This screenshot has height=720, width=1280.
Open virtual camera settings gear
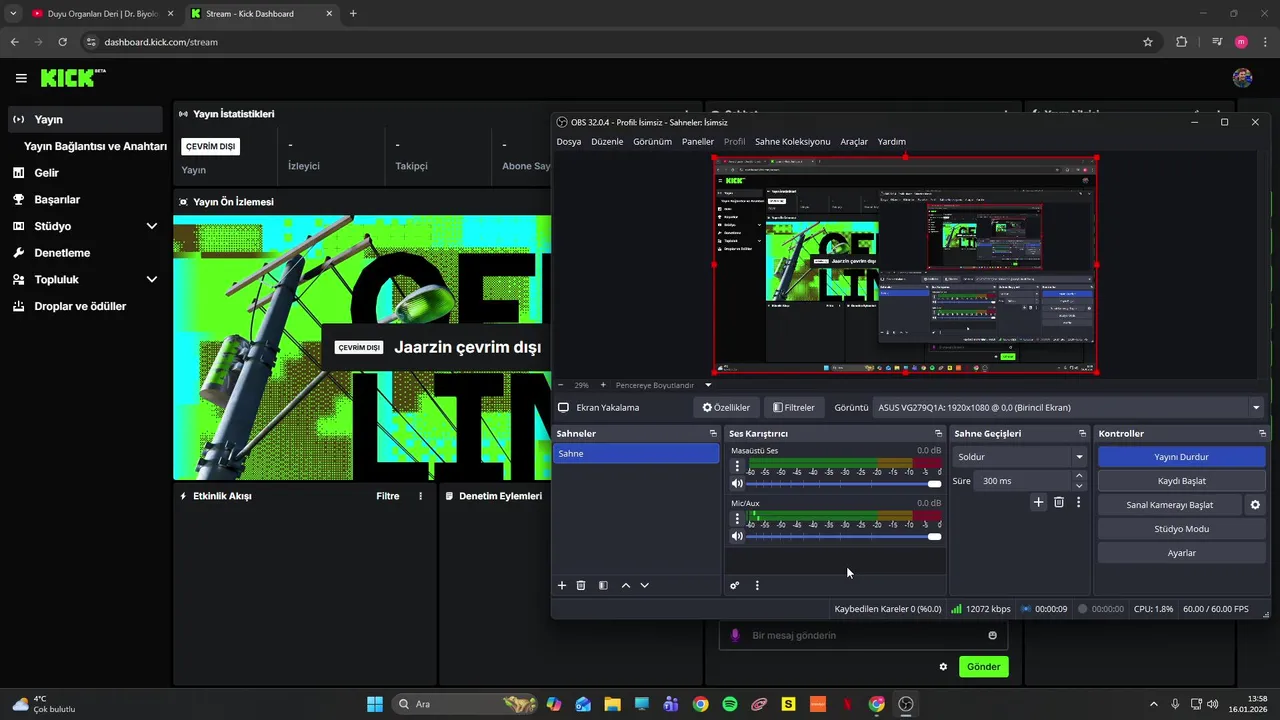(x=1255, y=505)
